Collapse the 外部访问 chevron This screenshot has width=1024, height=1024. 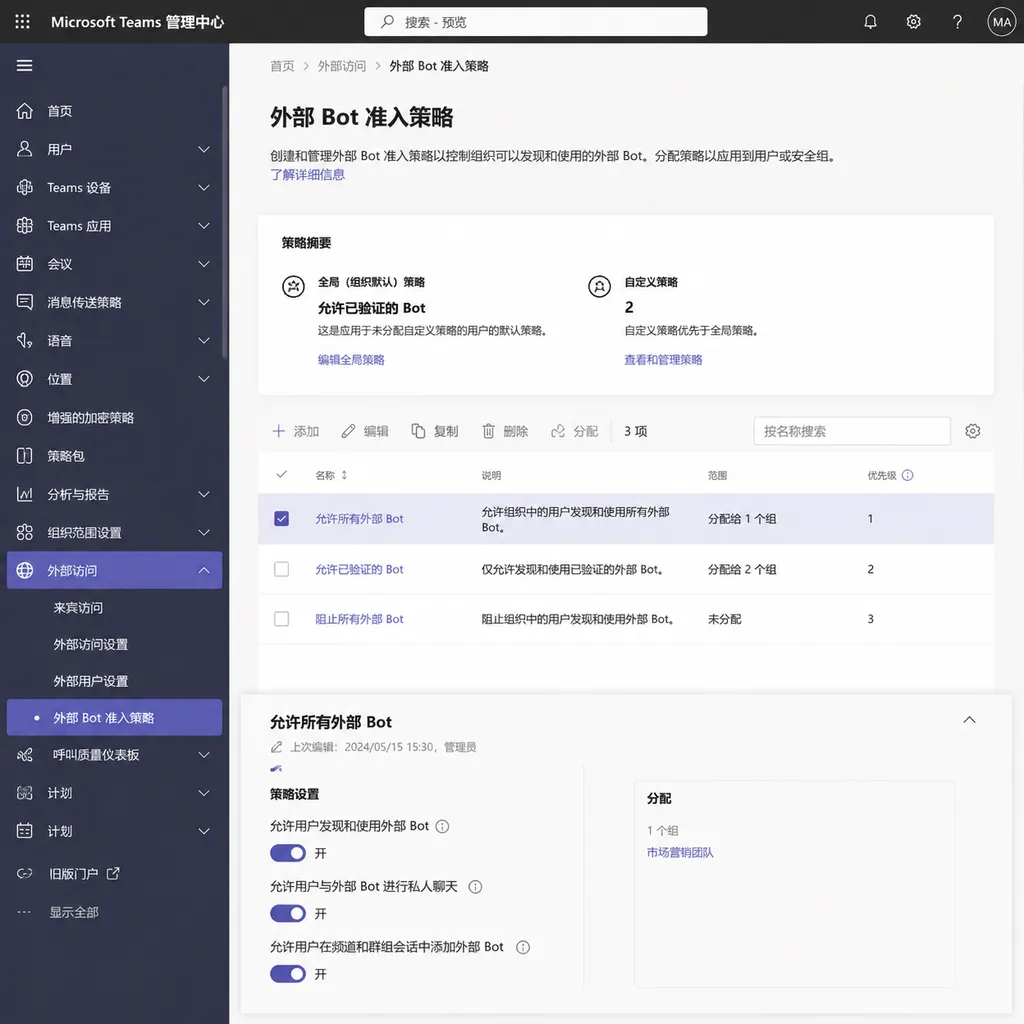point(204,570)
